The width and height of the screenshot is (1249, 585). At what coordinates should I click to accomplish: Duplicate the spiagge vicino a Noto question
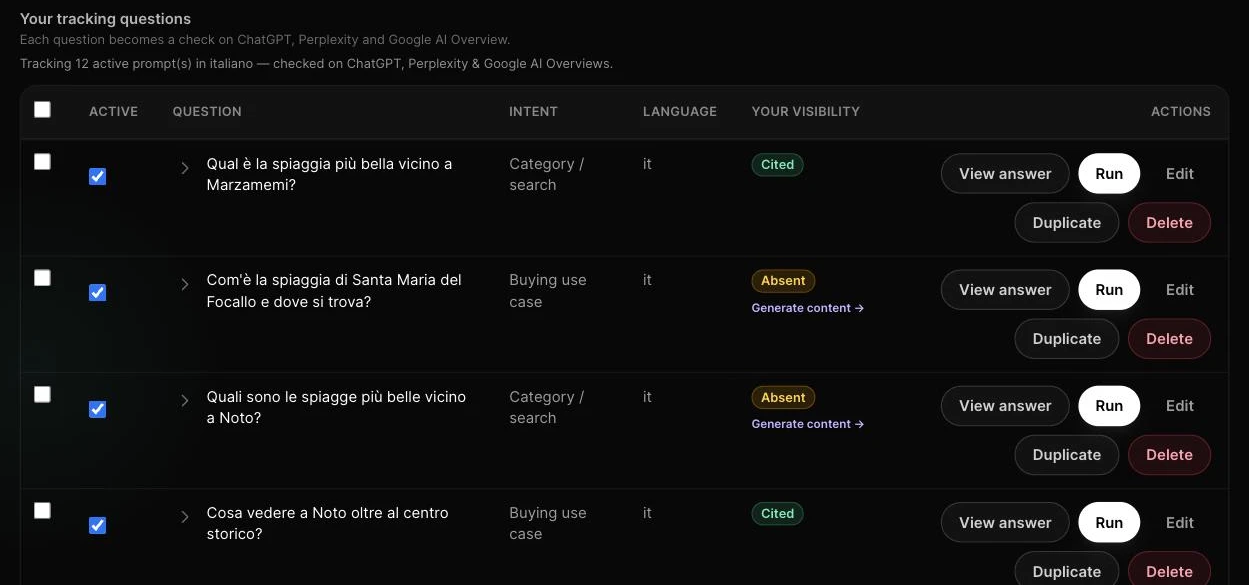tap(1067, 455)
